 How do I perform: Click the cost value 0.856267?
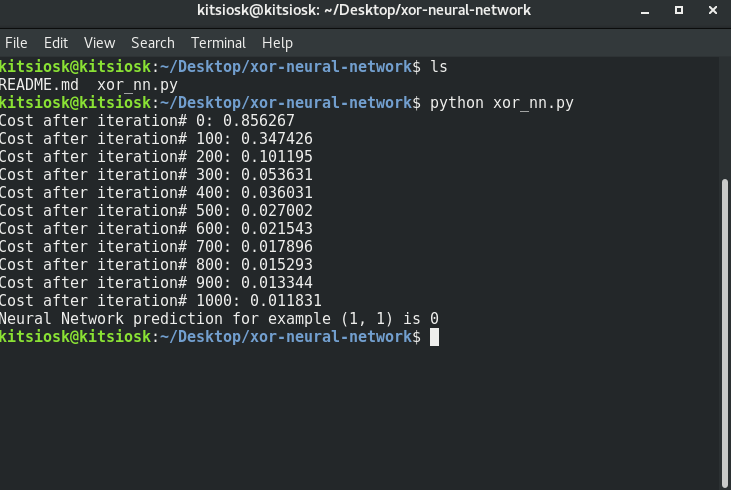point(259,121)
